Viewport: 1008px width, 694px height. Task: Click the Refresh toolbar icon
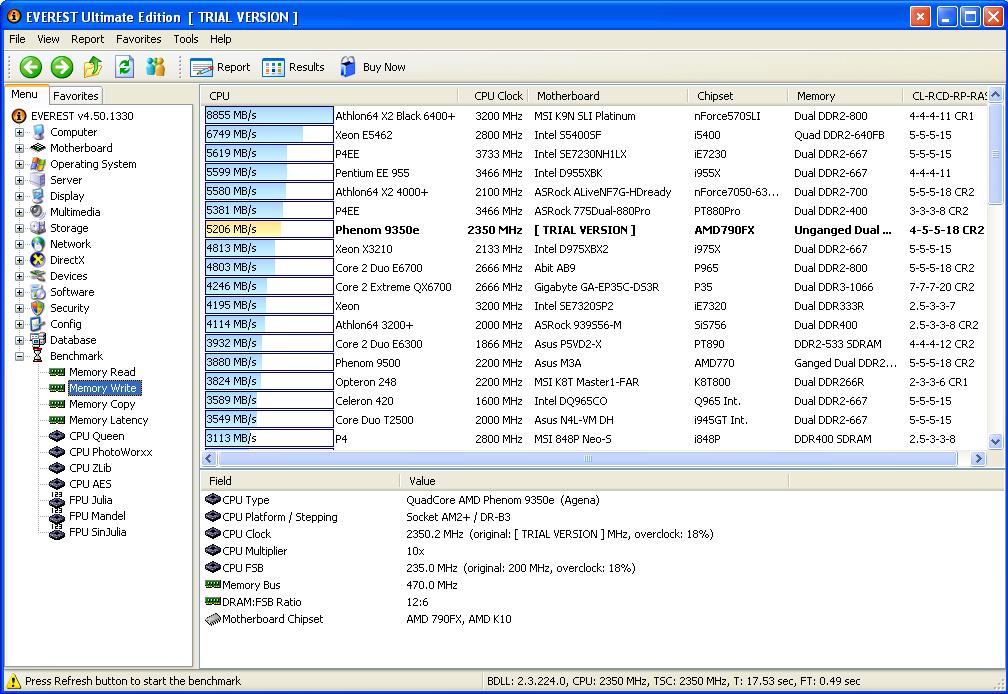(x=124, y=67)
